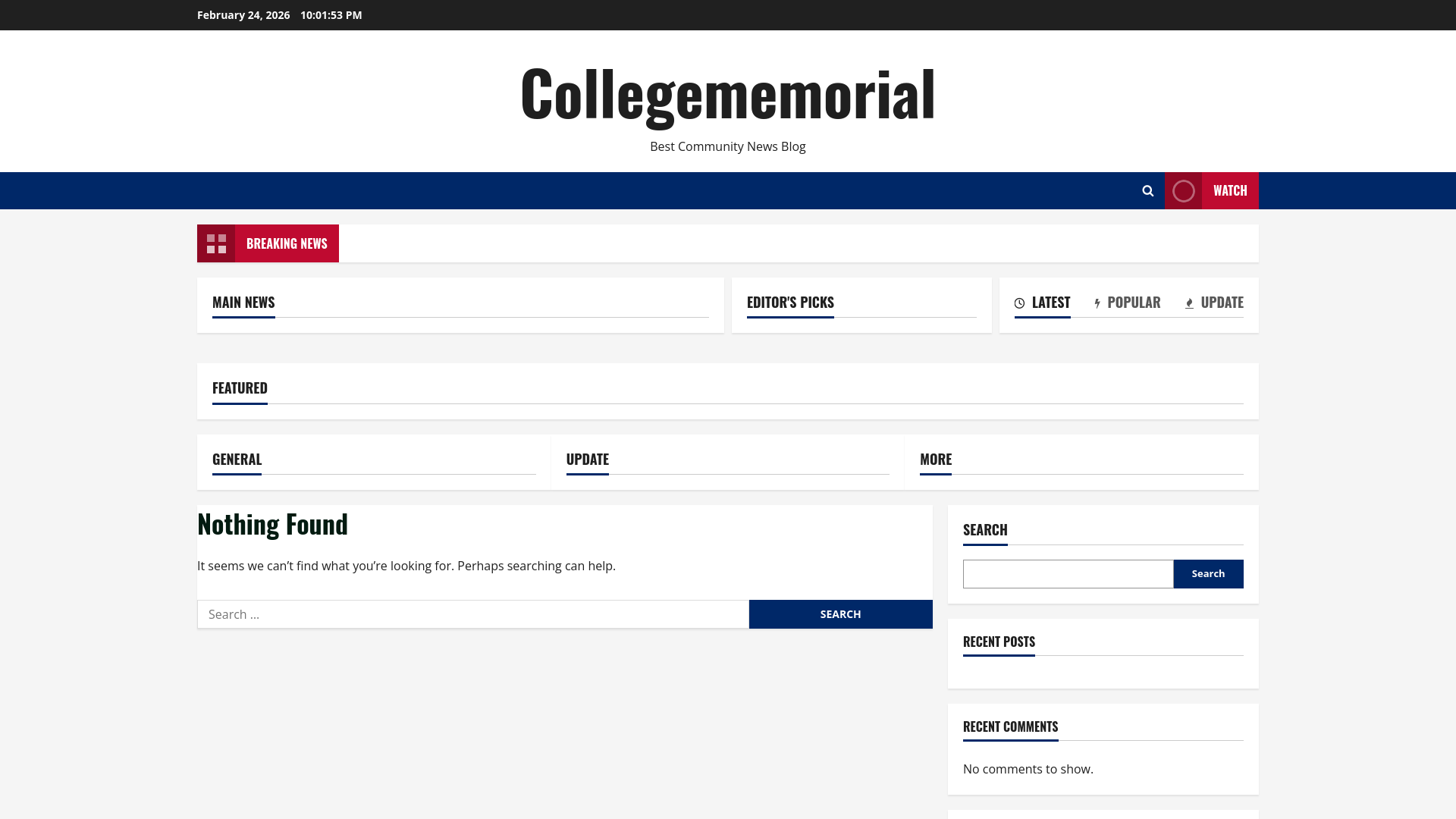Click the MAIN NEWS heading
1456x819 pixels.
pos(243,303)
